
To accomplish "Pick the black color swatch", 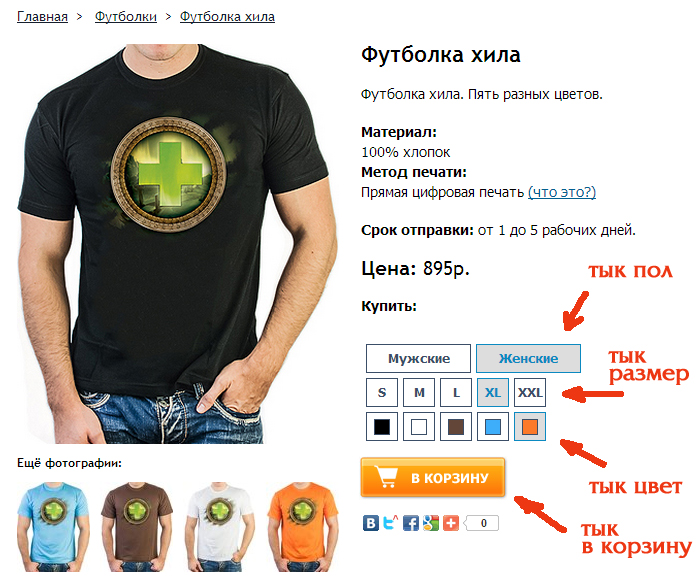I will [x=382, y=426].
